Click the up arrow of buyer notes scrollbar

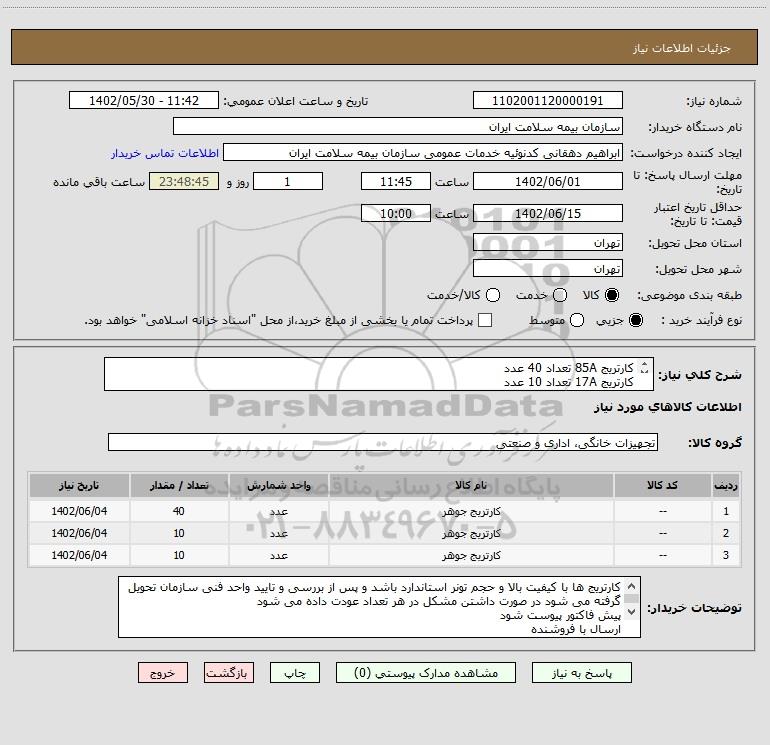(x=632, y=586)
